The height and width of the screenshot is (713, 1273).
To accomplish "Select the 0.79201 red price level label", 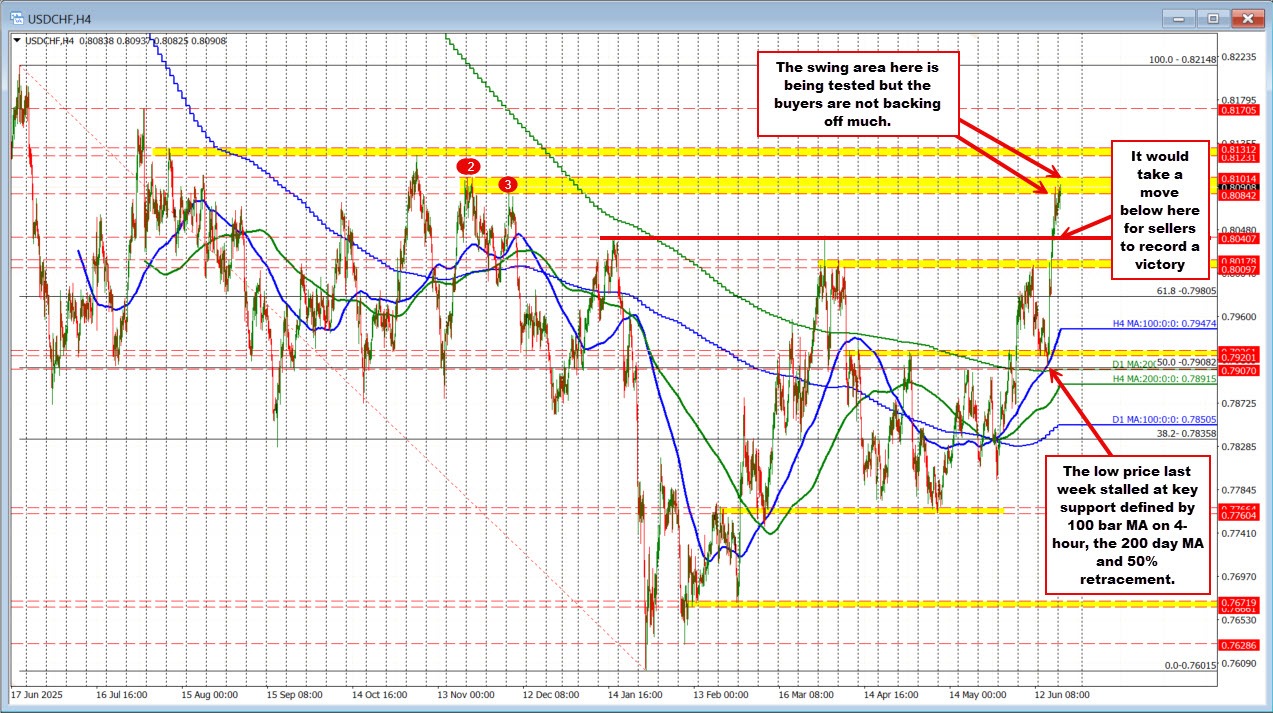I will (x=1237, y=358).
